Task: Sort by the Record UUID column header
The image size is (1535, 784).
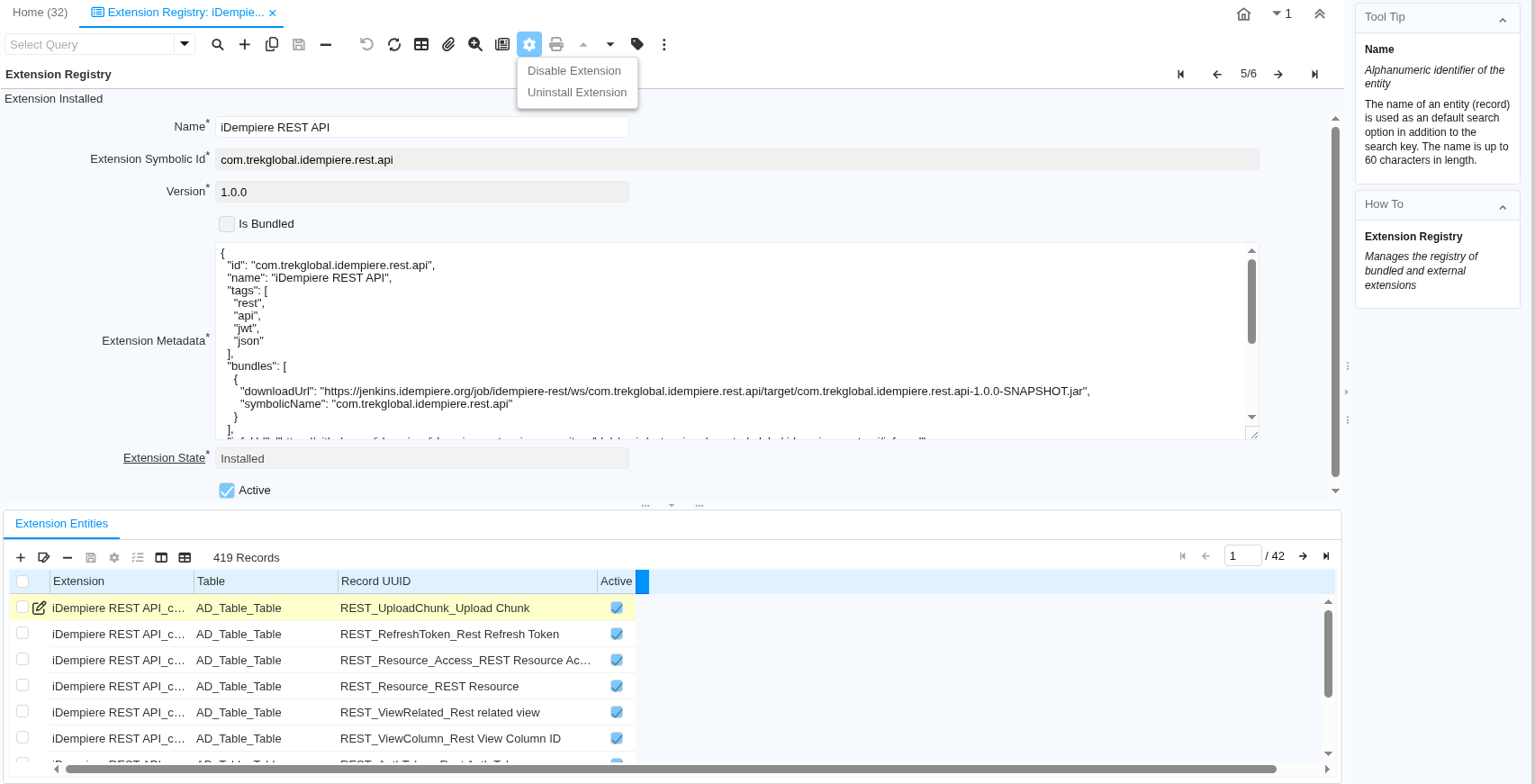Action: pyautogui.click(x=467, y=581)
